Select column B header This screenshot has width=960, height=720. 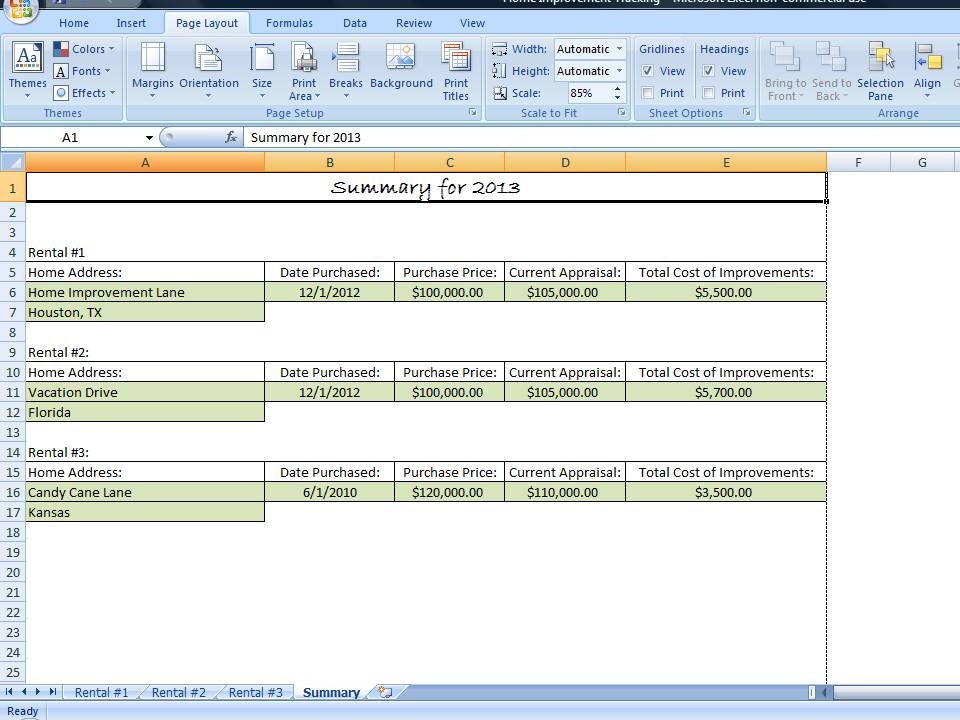(x=329, y=162)
